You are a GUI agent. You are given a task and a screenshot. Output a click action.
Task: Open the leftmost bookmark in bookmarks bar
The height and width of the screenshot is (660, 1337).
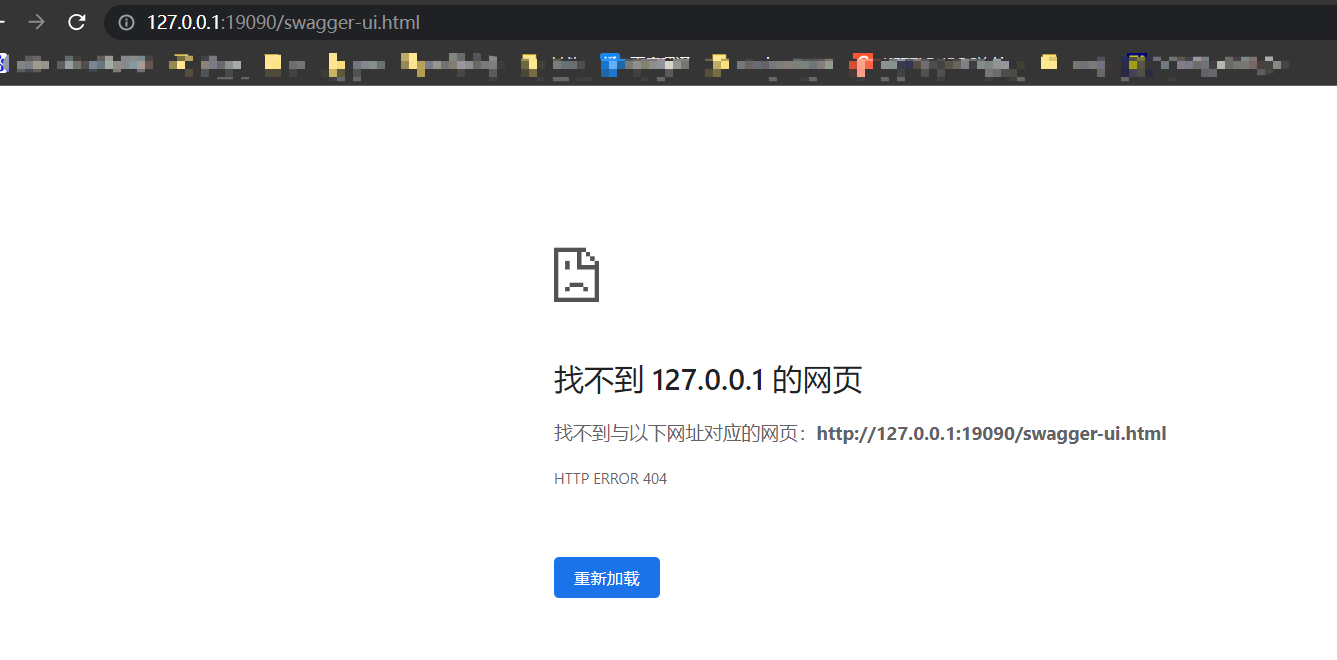pyautogui.click(x=75, y=65)
